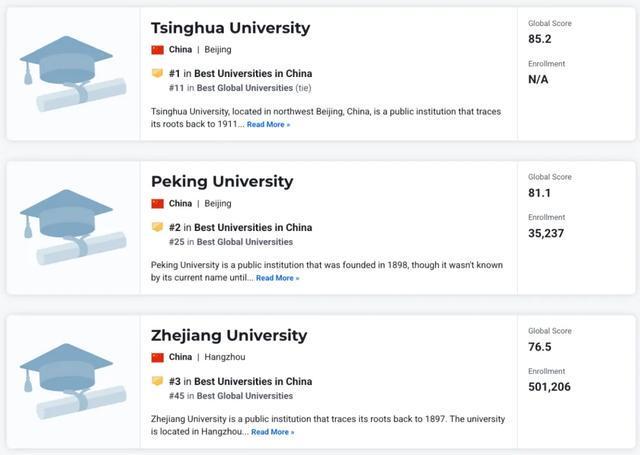
Task: Click the #3 ranking badge icon
Action: click(157, 381)
